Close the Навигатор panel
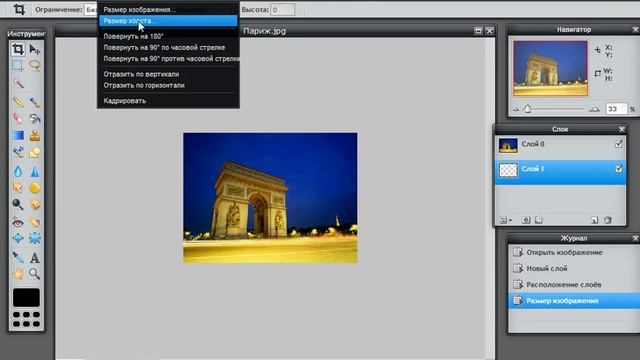The width and height of the screenshot is (640, 360). pos(636,29)
